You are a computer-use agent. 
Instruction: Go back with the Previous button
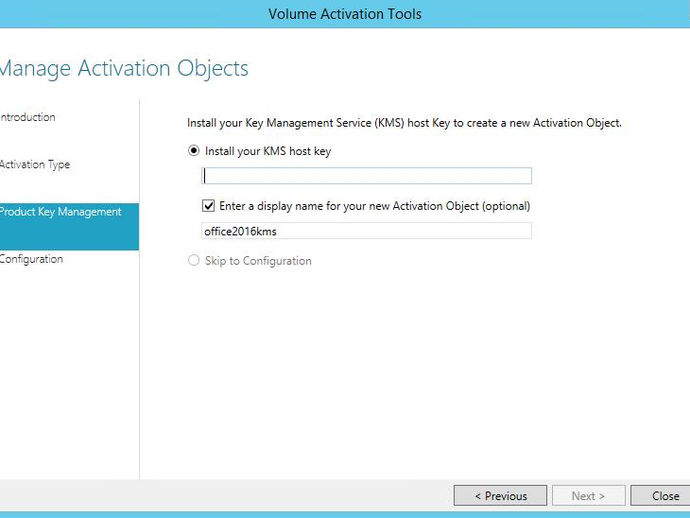point(500,496)
